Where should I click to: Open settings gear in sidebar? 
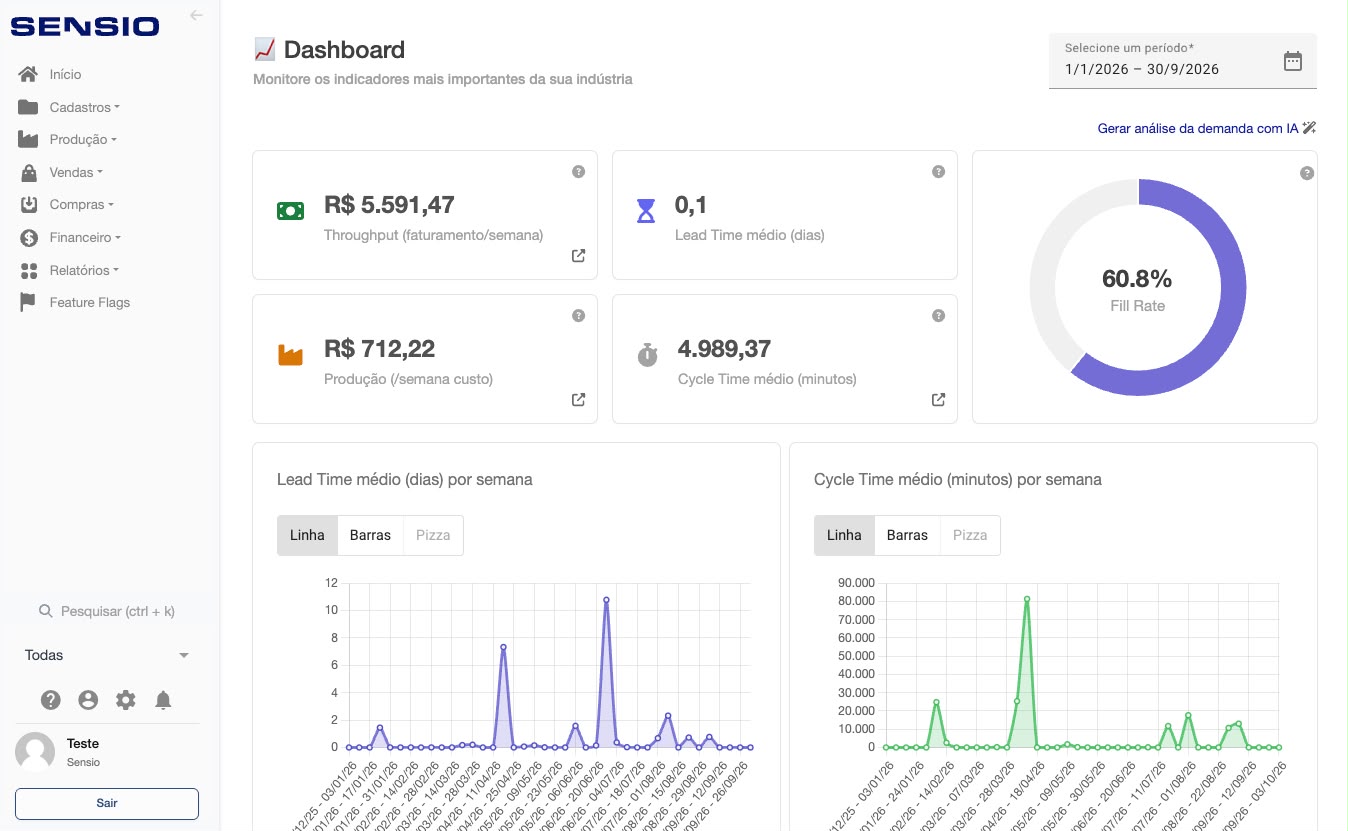point(126,700)
